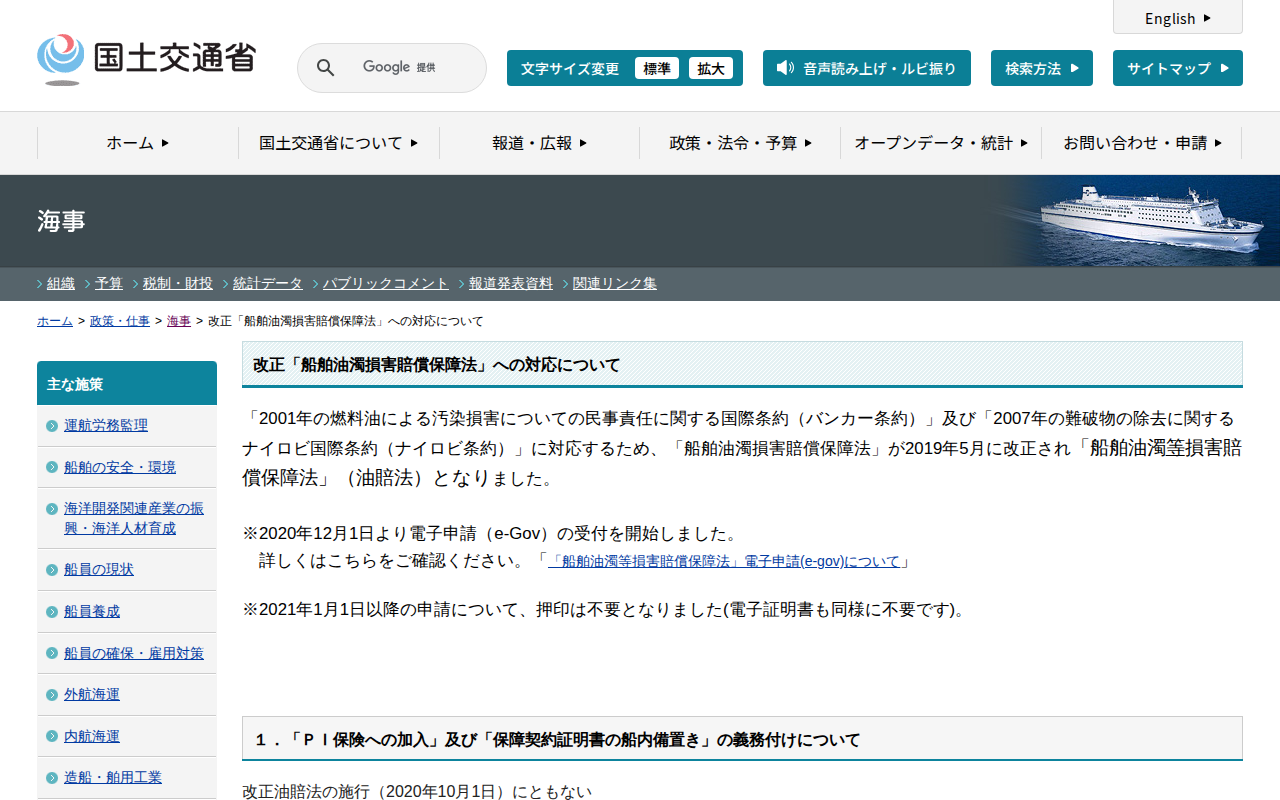Go to ホーム via the breadcrumb
1280x800 pixels.
pos(55,321)
